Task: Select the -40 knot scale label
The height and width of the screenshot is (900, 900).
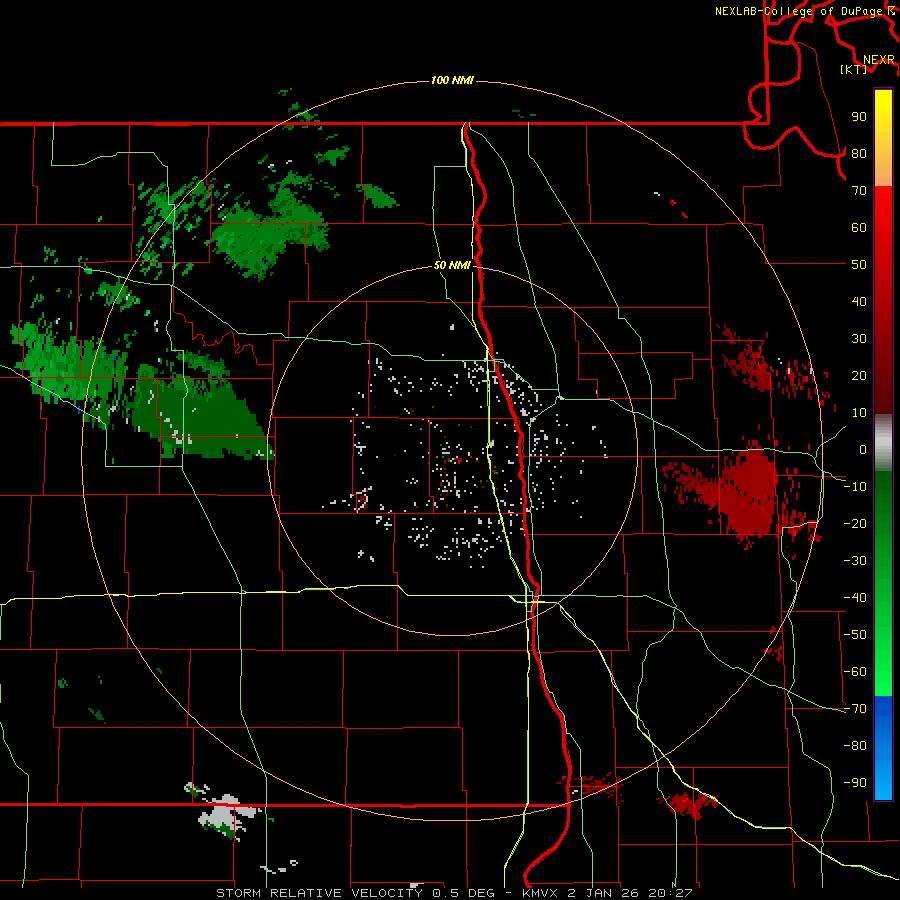Action: click(855, 598)
